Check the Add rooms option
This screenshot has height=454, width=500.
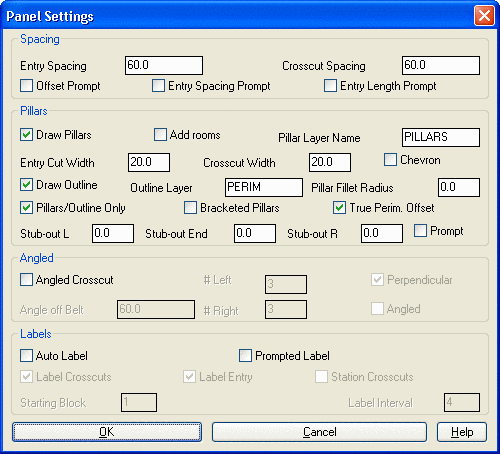160,135
